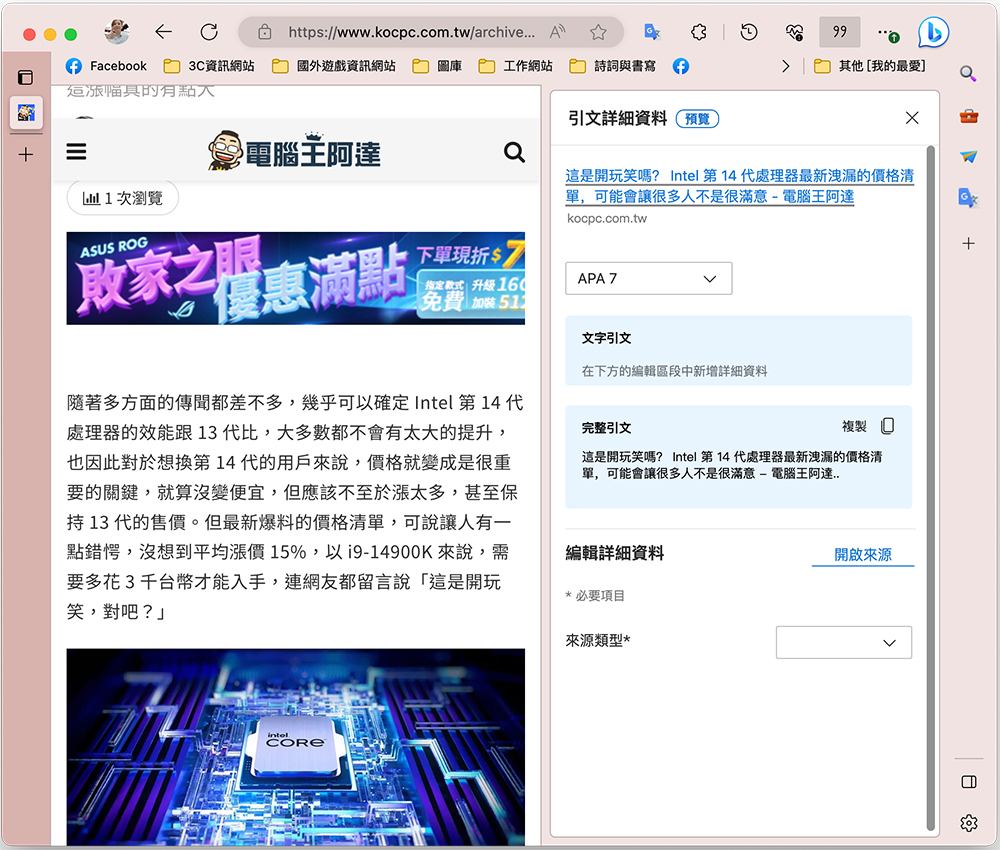Activate the read aloud icon

pos(557,32)
